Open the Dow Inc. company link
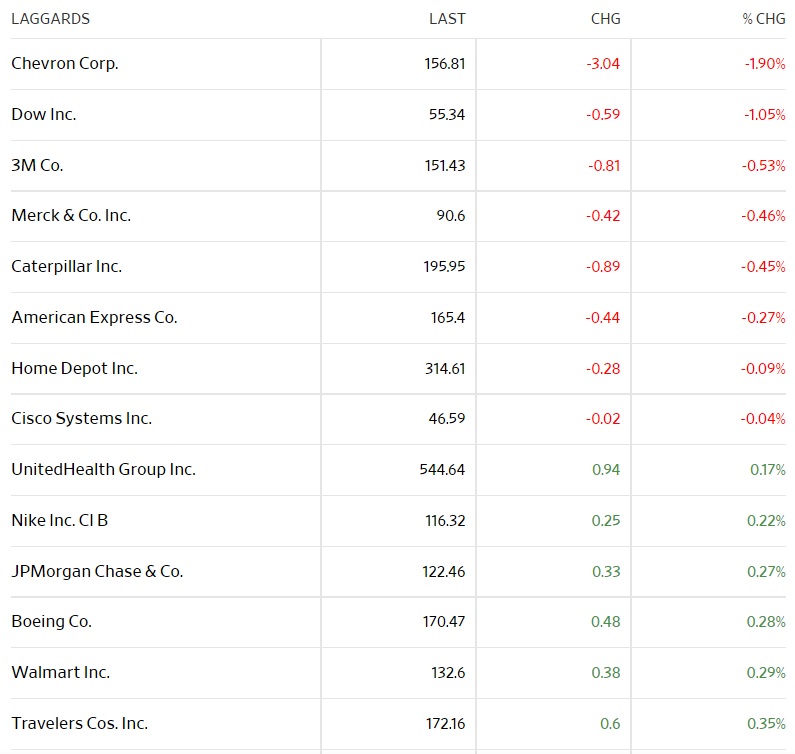795x754 pixels. click(x=44, y=115)
